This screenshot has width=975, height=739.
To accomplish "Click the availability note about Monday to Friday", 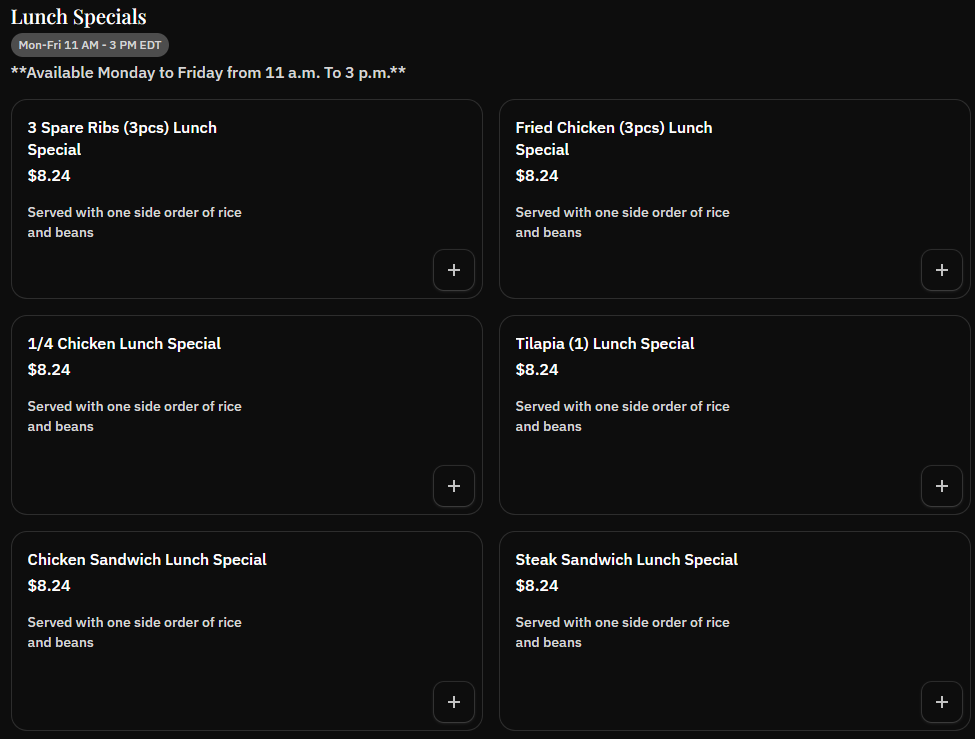I will pos(207,72).
